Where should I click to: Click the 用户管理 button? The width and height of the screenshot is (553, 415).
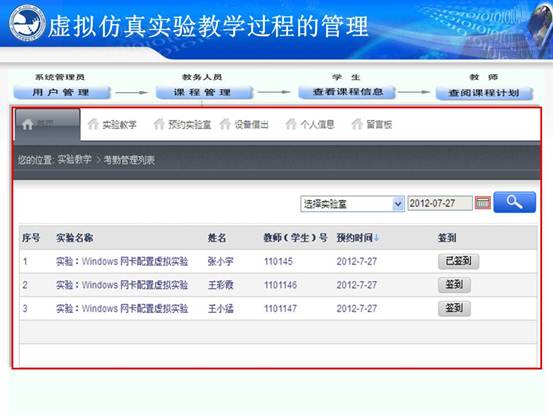pos(62,92)
